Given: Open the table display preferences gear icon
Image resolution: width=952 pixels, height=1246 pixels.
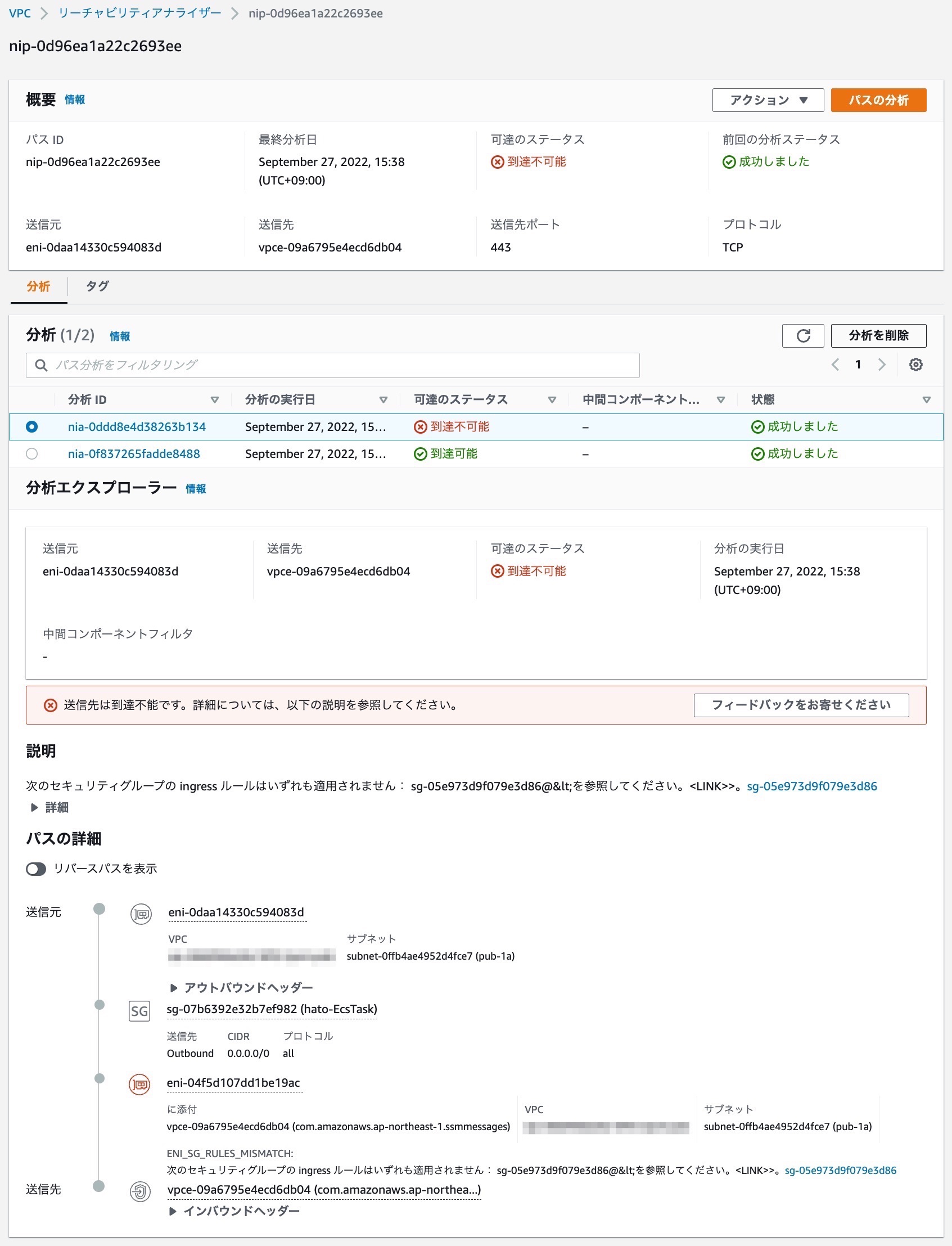Looking at the screenshot, I should point(916,365).
